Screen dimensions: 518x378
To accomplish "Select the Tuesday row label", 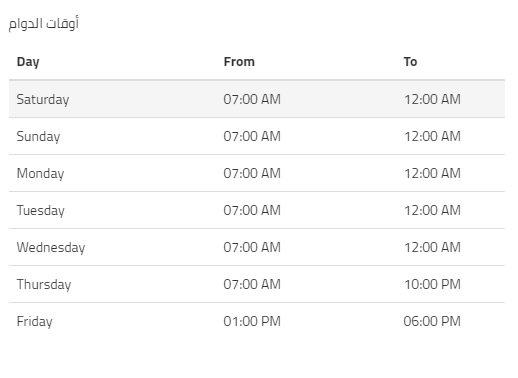I will point(41,211).
